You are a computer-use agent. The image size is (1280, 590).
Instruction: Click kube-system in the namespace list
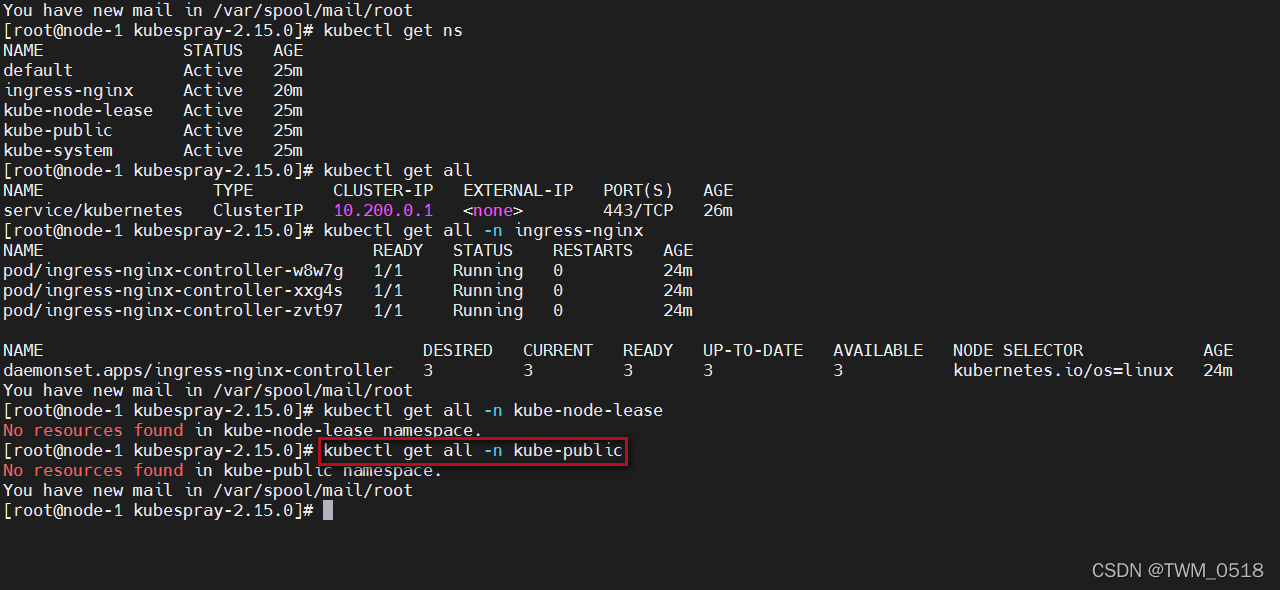tap(57, 151)
